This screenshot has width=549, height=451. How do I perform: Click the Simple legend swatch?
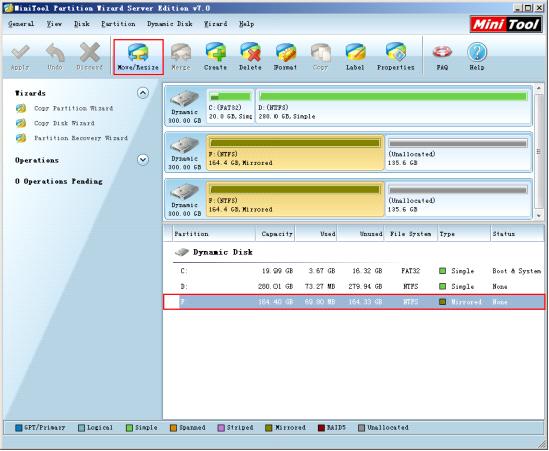click(x=129, y=428)
